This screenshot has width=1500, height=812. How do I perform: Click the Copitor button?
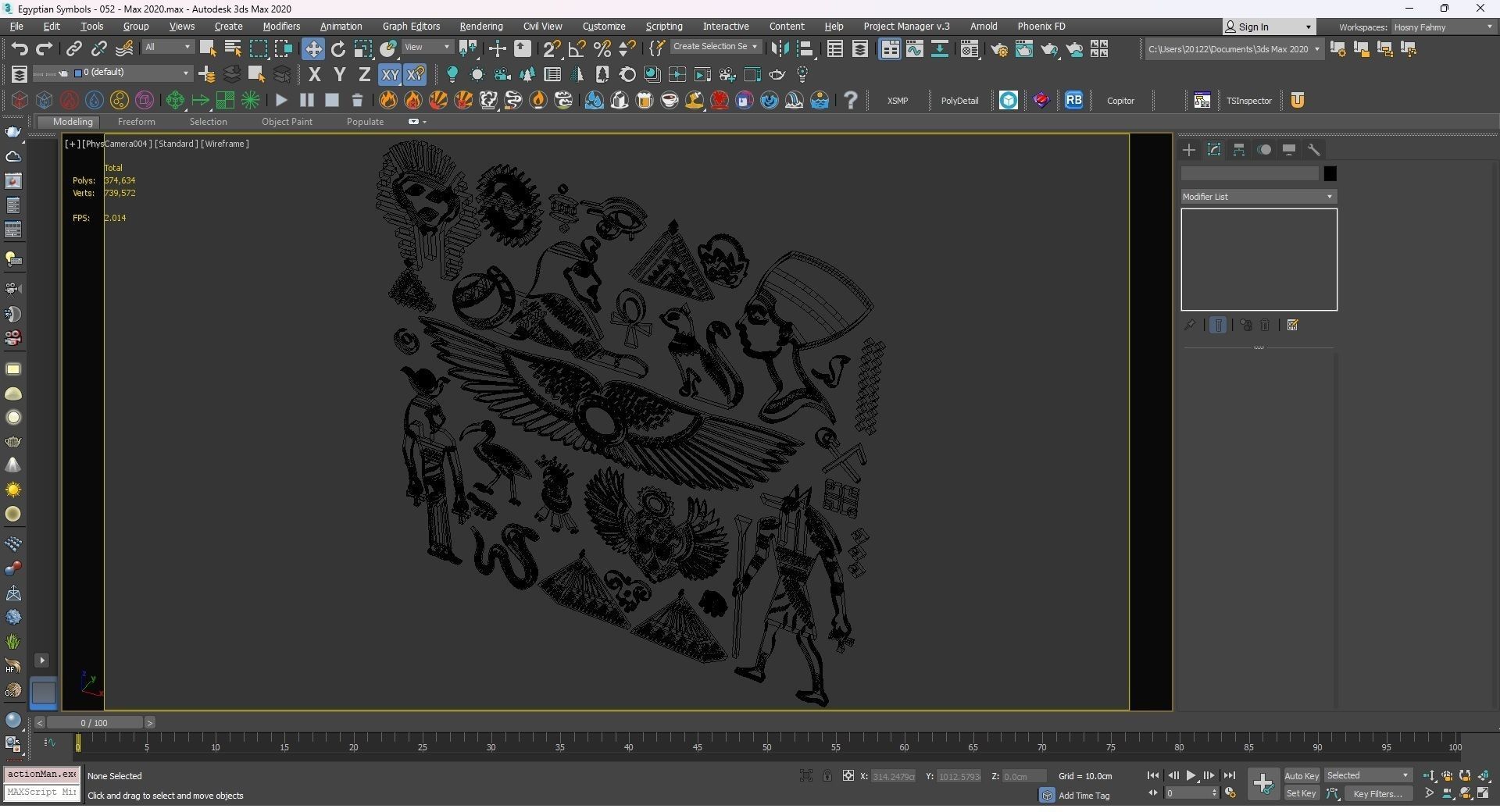(1120, 101)
